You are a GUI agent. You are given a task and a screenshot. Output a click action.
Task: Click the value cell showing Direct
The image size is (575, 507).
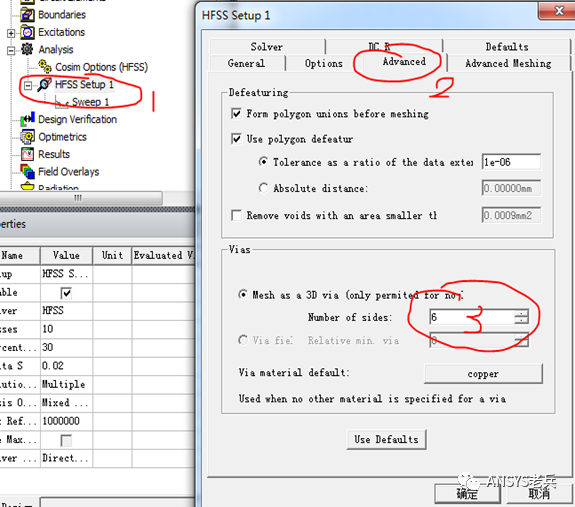(66, 458)
